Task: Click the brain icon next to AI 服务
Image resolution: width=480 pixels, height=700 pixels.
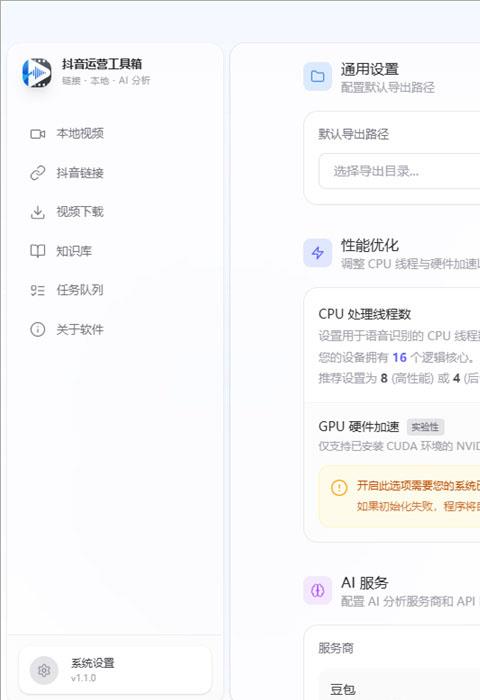Action: pos(317,590)
